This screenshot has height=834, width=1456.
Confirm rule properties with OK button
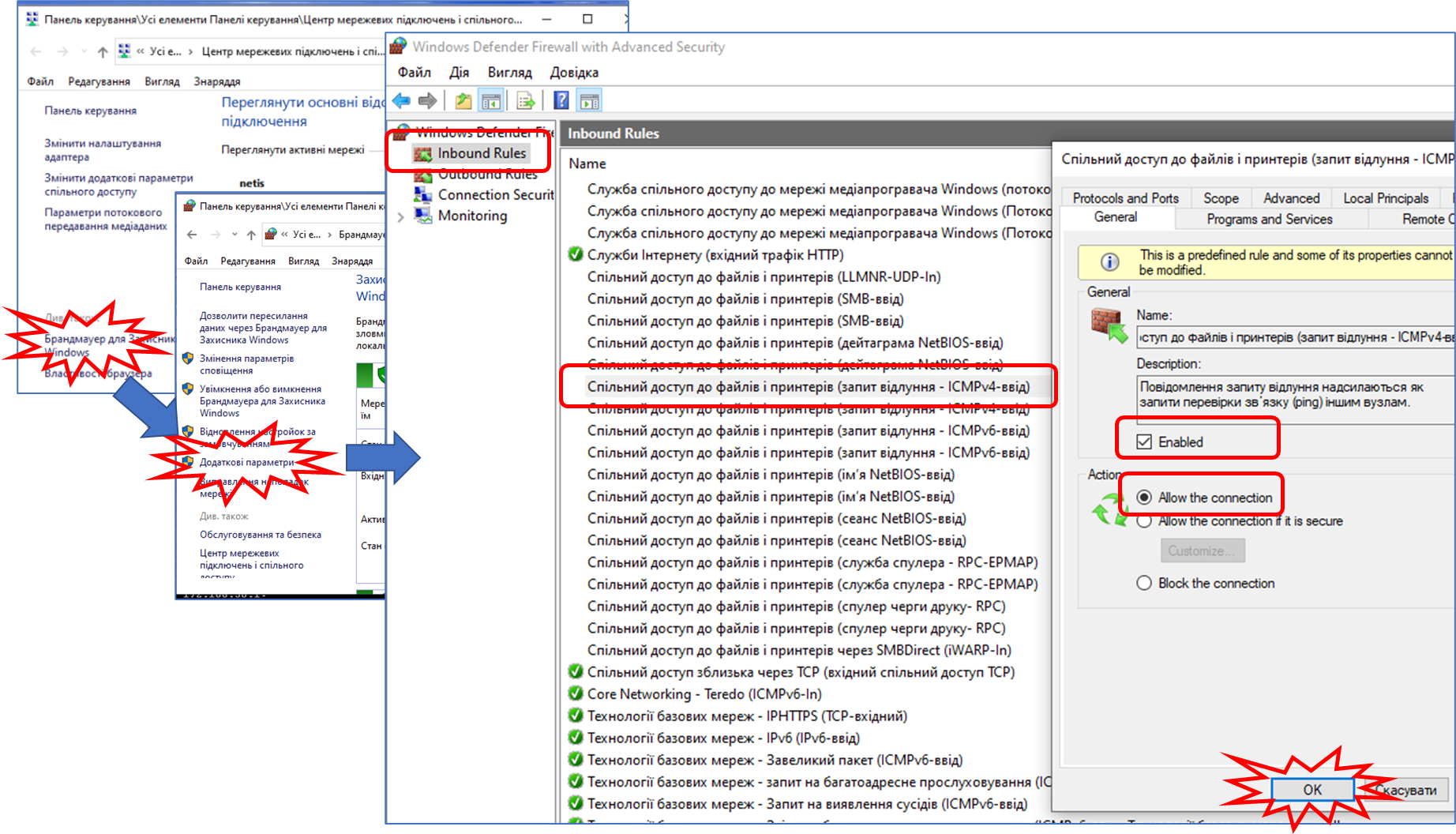(x=1312, y=790)
